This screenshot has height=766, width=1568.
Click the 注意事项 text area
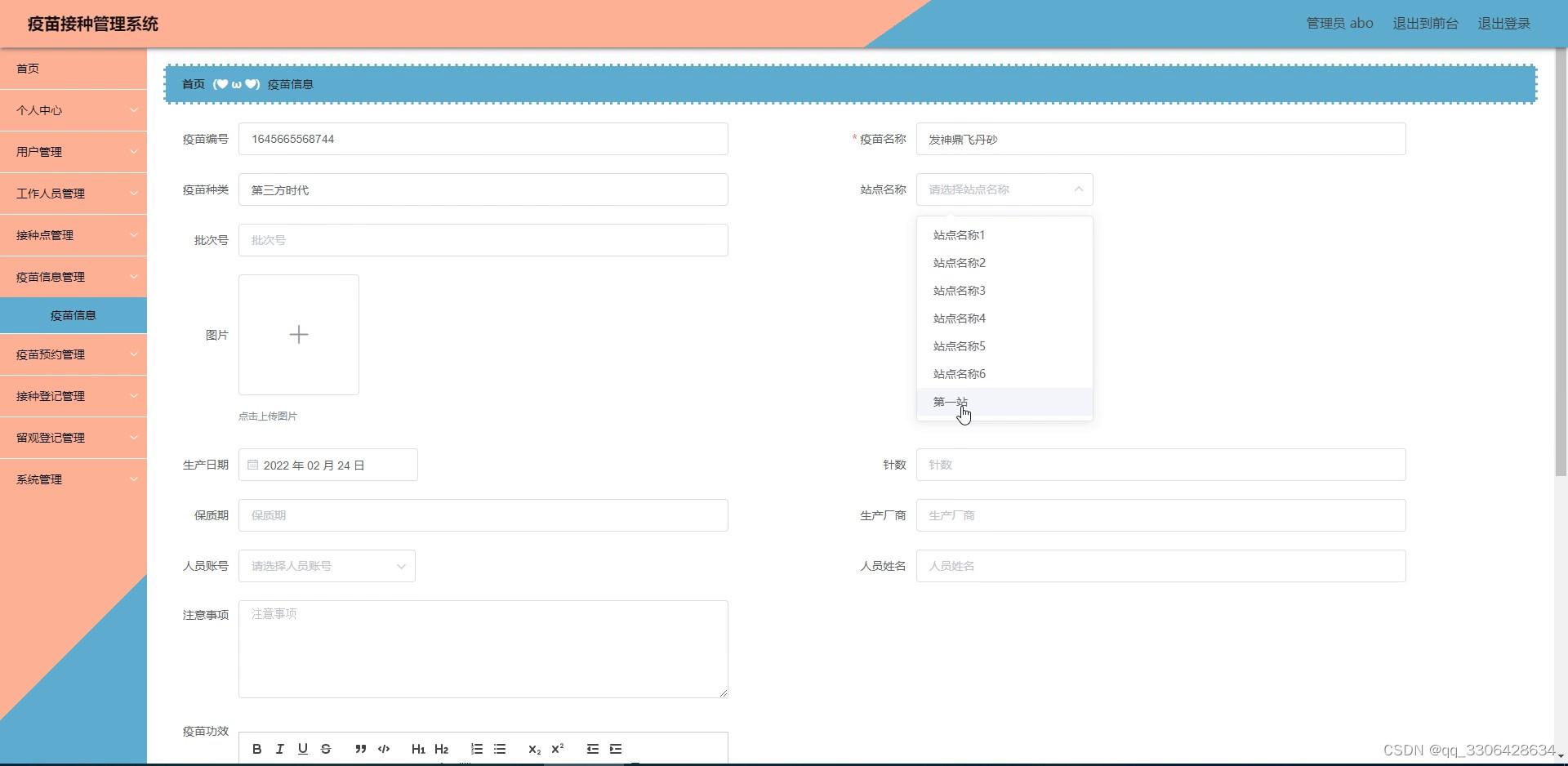483,649
